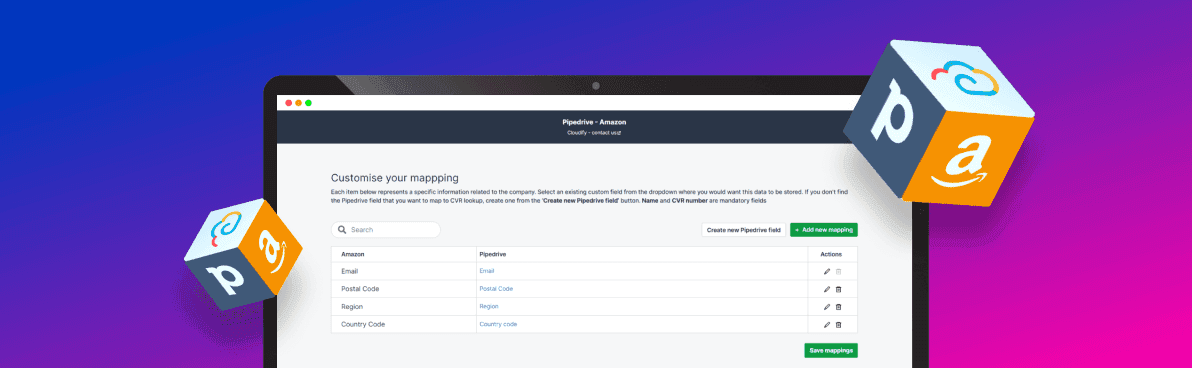
Task: Edit the Region mapping pencil icon
Action: [x=827, y=307]
